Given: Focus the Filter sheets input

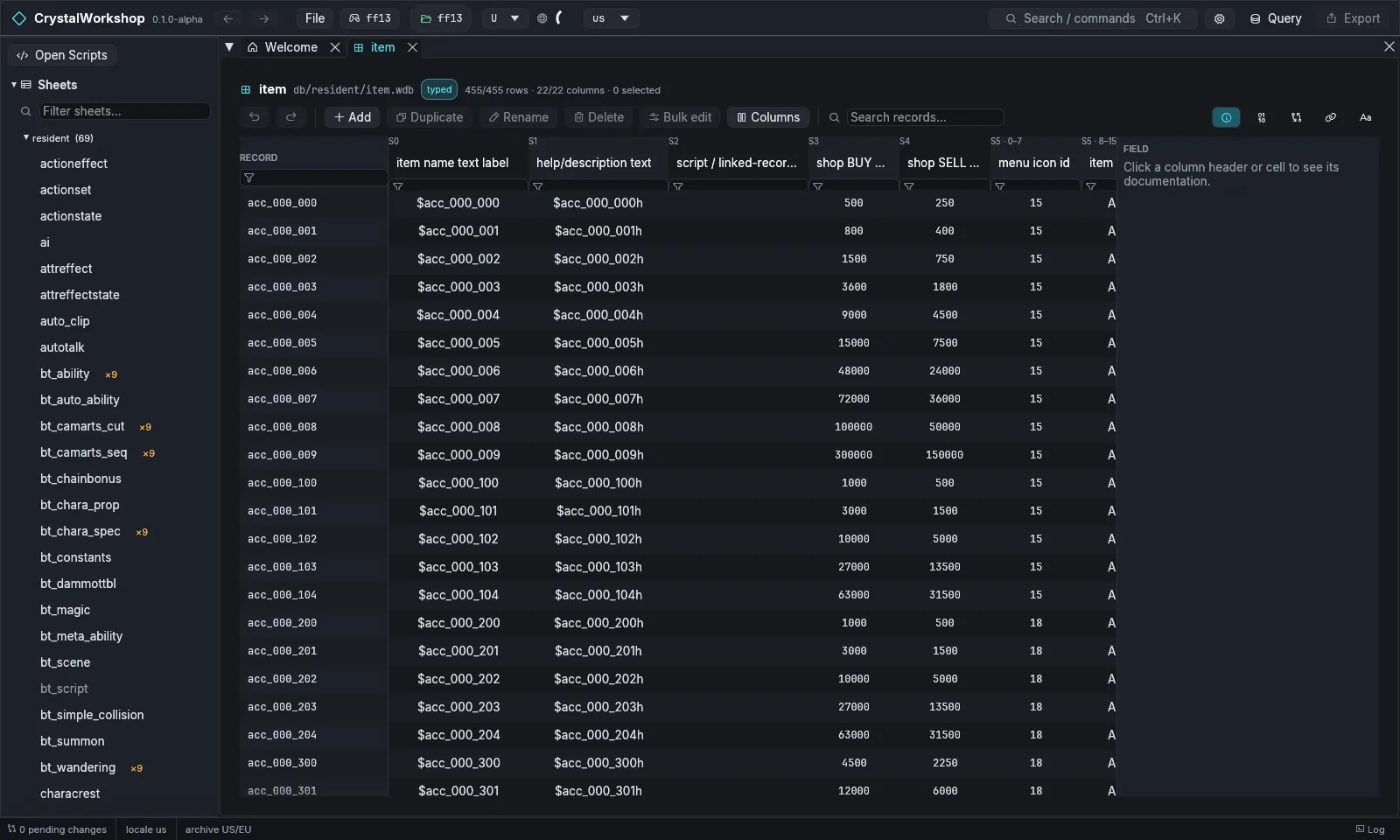Looking at the screenshot, I should point(125,111).
